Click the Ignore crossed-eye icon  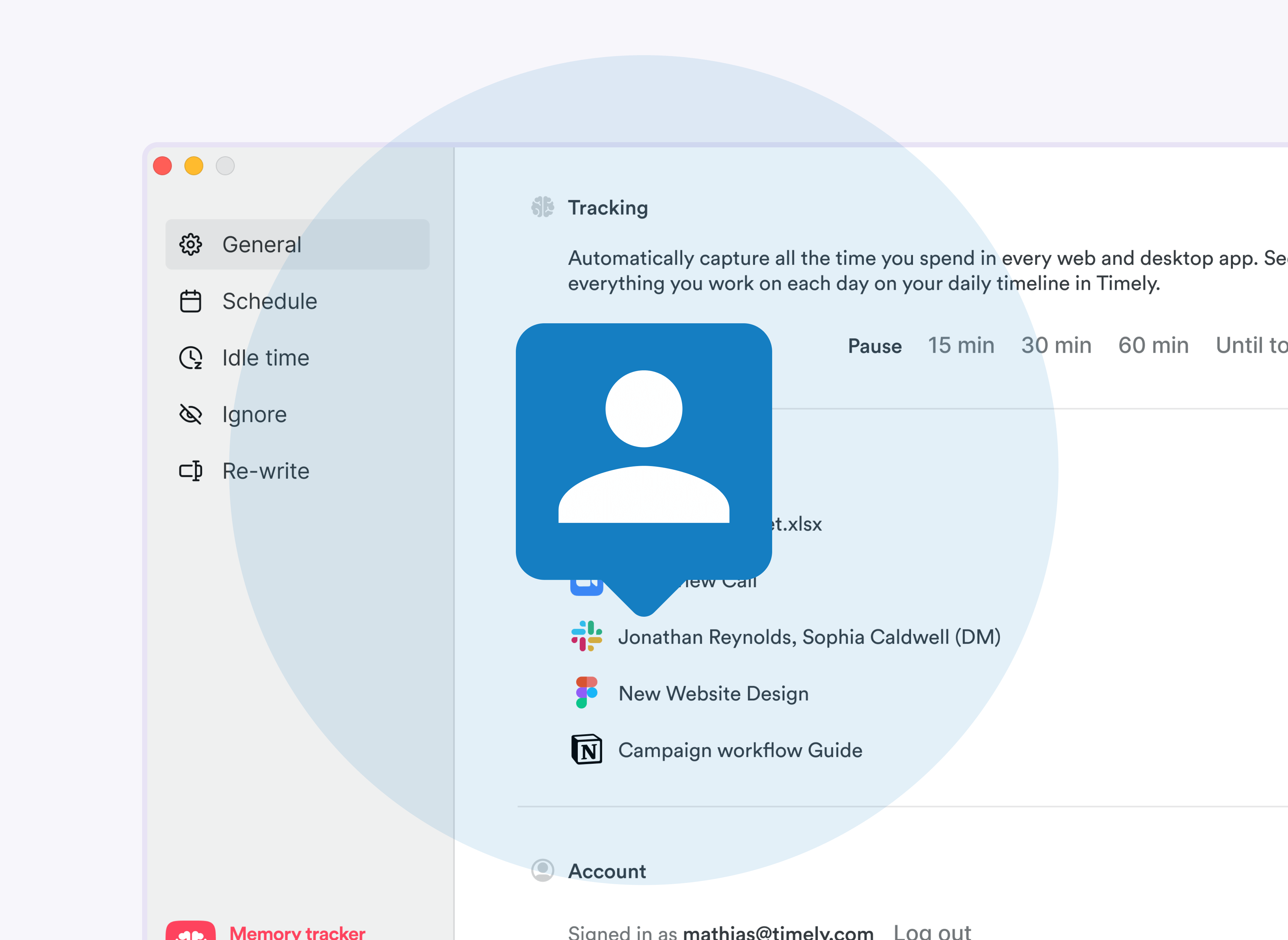(190, 414)
